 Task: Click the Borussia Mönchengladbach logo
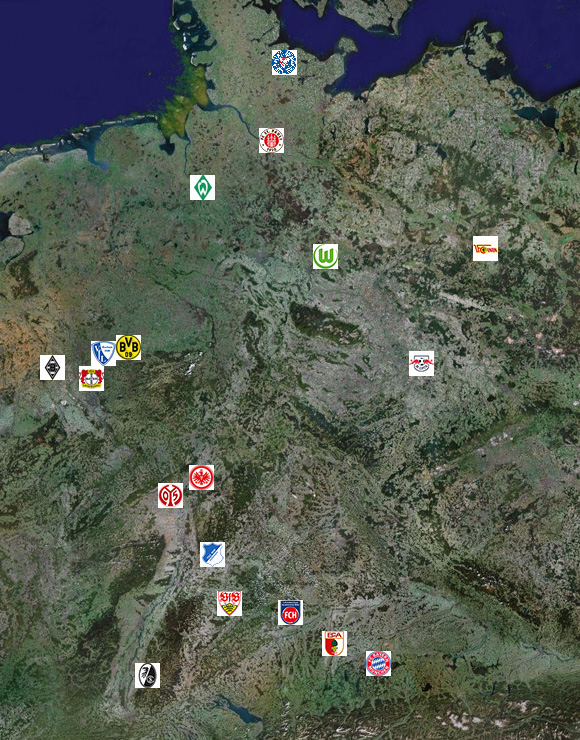pyautogui.click(x=52, y=367)
